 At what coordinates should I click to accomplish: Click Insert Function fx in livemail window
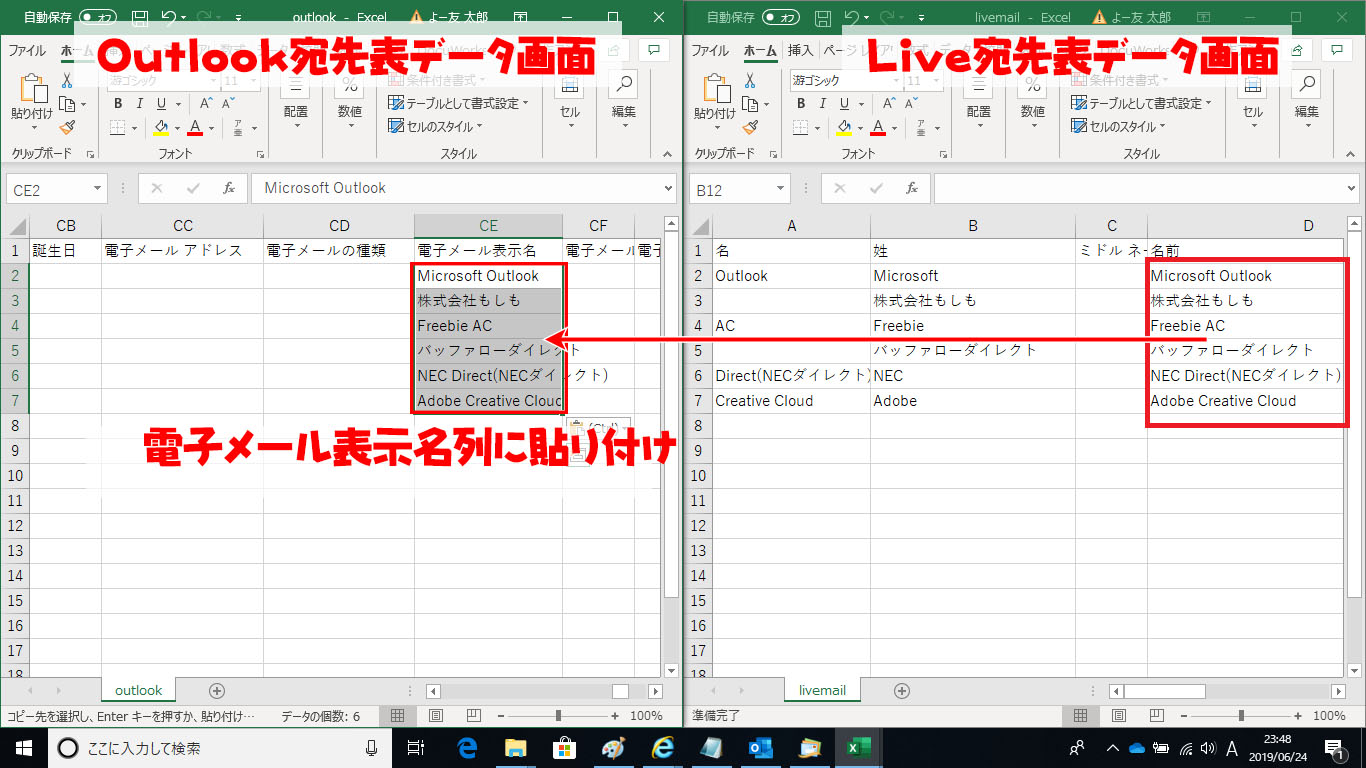click(x=912, y=188)
